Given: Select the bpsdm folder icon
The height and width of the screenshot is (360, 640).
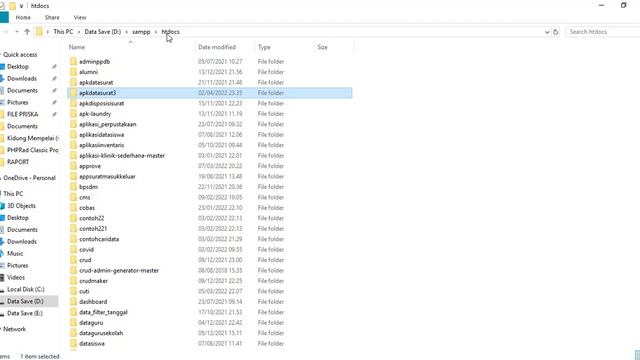Looking at the screenshot, I should click(x=73, y=187).
